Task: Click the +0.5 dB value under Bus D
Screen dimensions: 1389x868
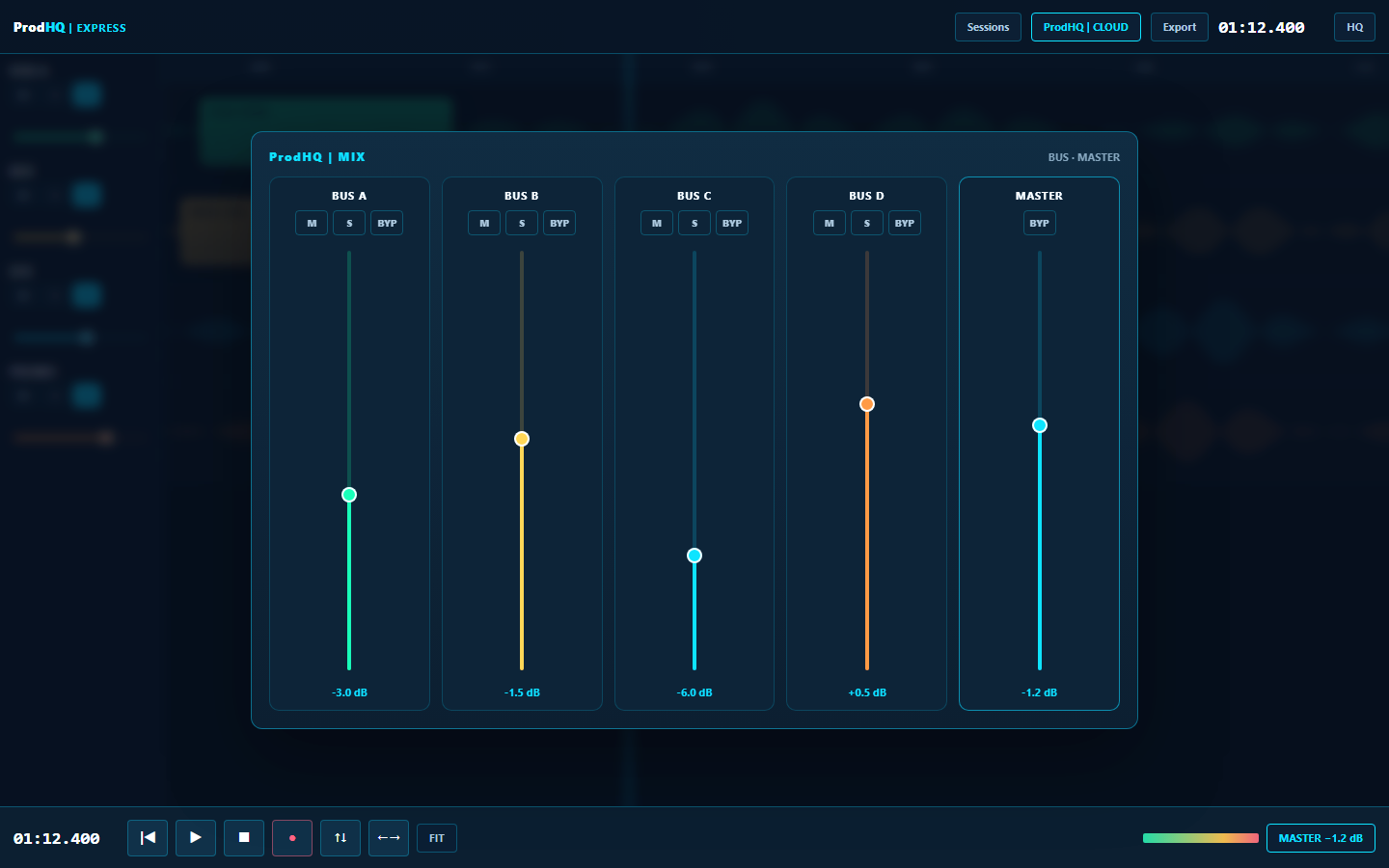Action: (867, 692)
